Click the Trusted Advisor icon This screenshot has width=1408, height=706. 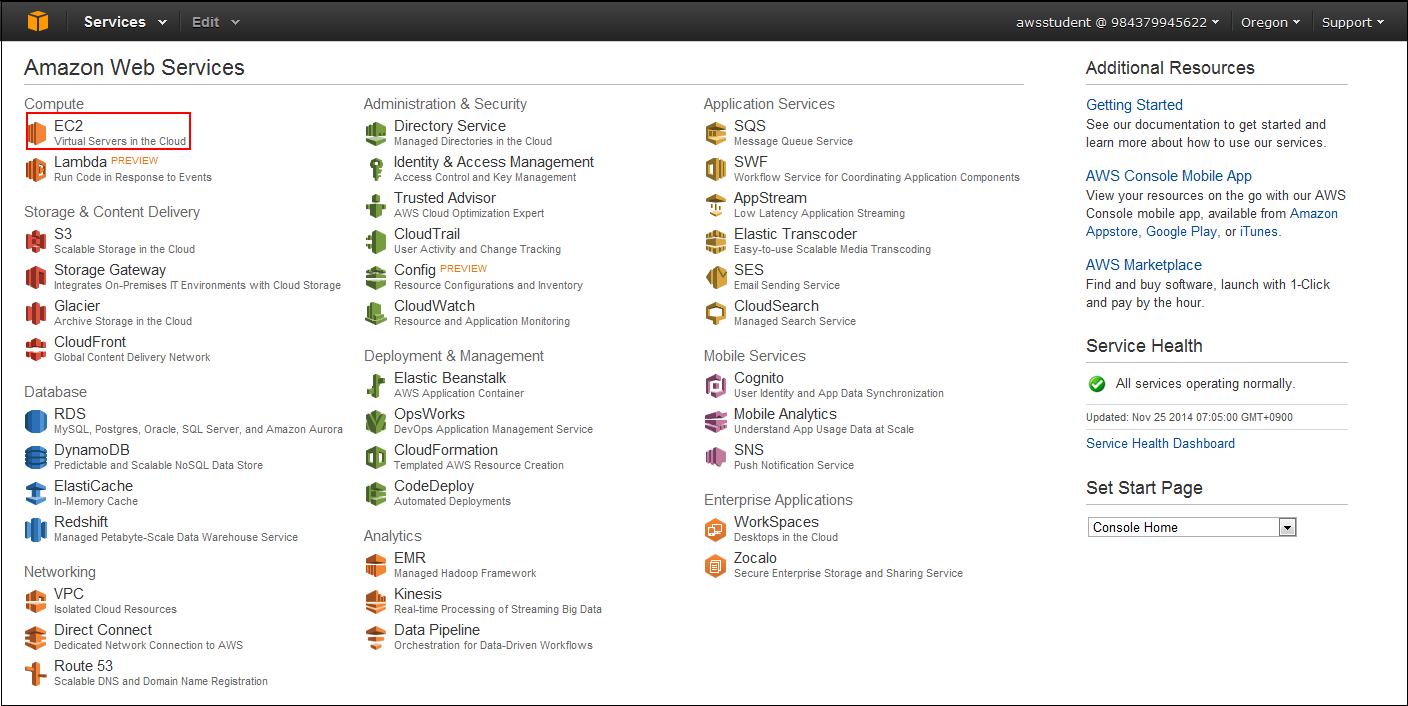coord(376,205)
